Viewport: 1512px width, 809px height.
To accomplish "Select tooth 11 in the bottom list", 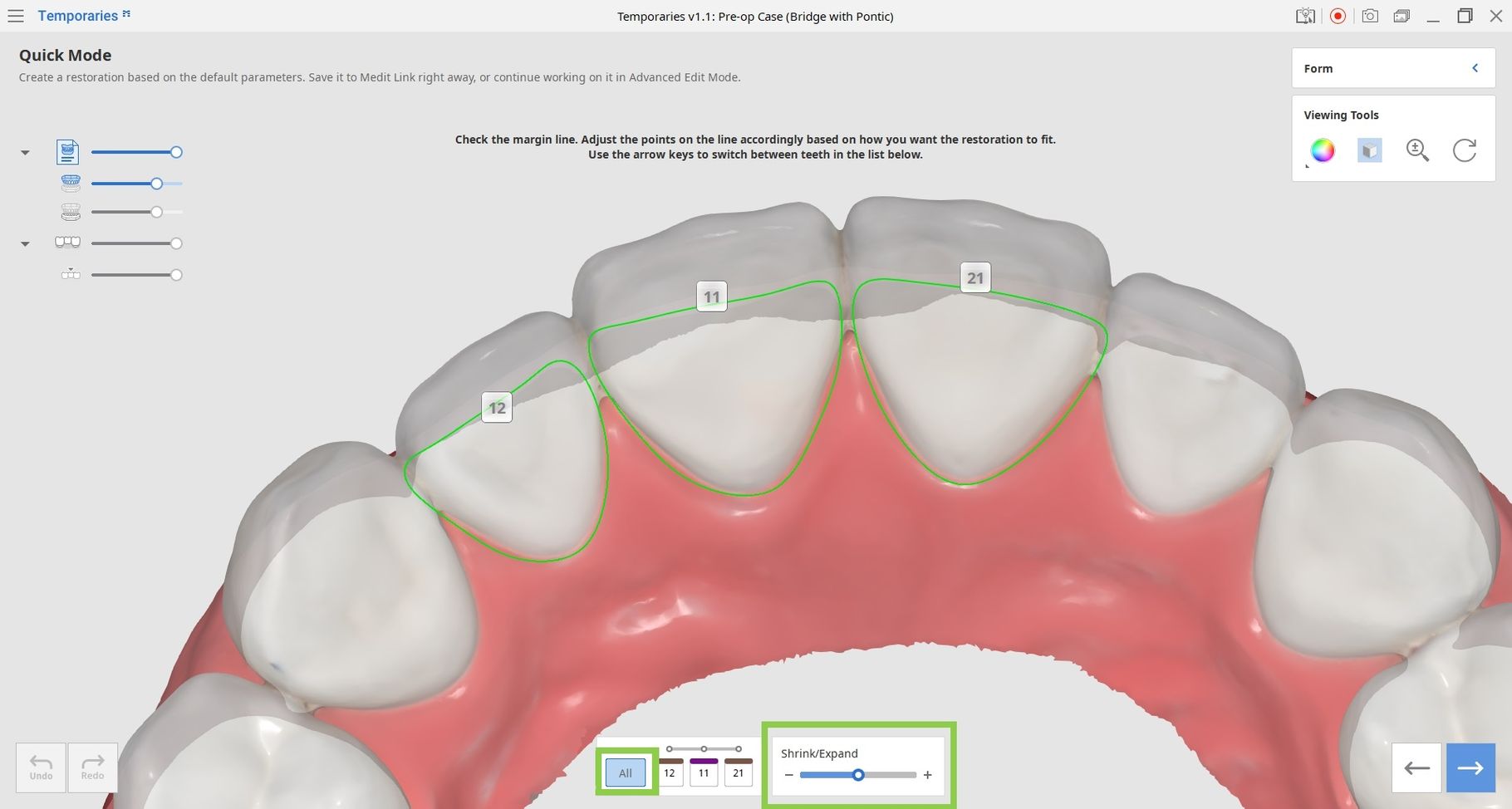I will [704, 772].
